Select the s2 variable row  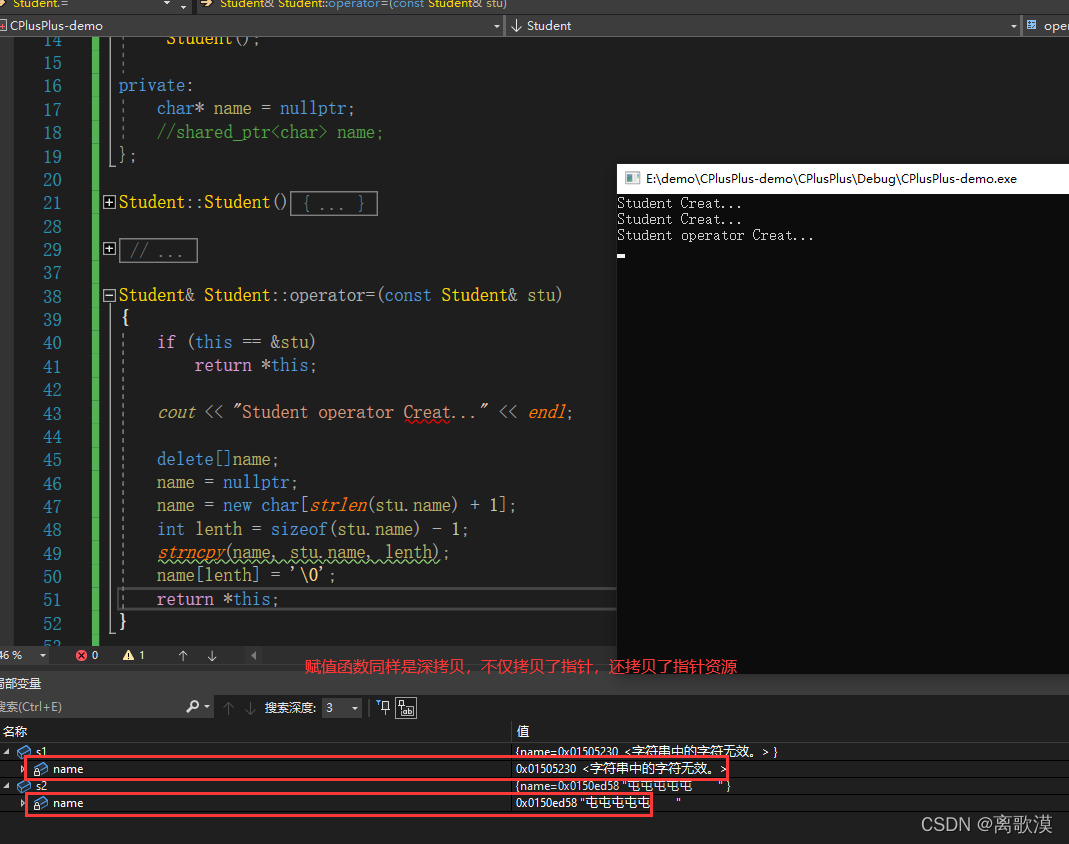coord(534,785)
